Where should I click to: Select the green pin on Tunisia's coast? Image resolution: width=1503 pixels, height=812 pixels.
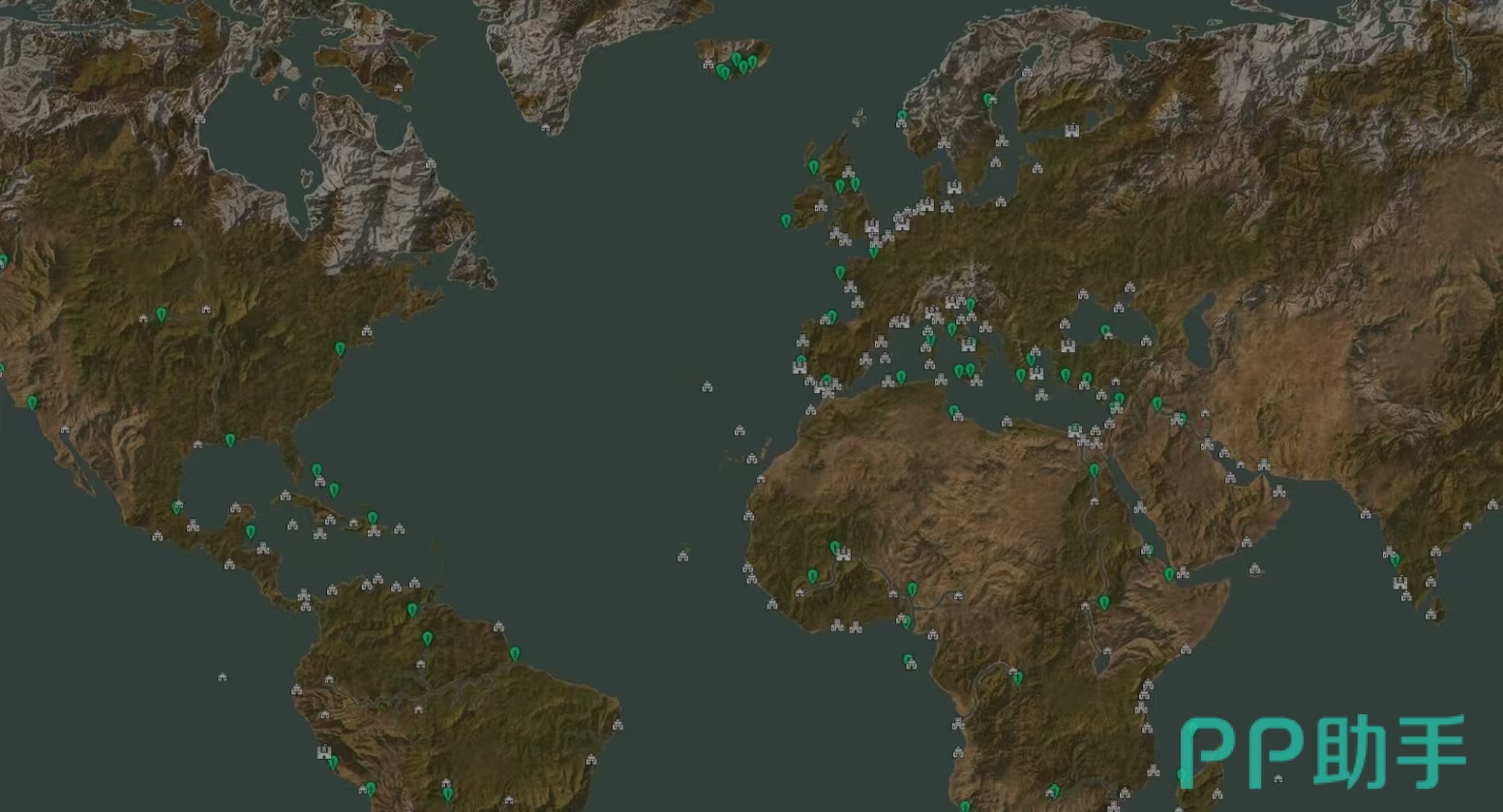pos(953,411)
